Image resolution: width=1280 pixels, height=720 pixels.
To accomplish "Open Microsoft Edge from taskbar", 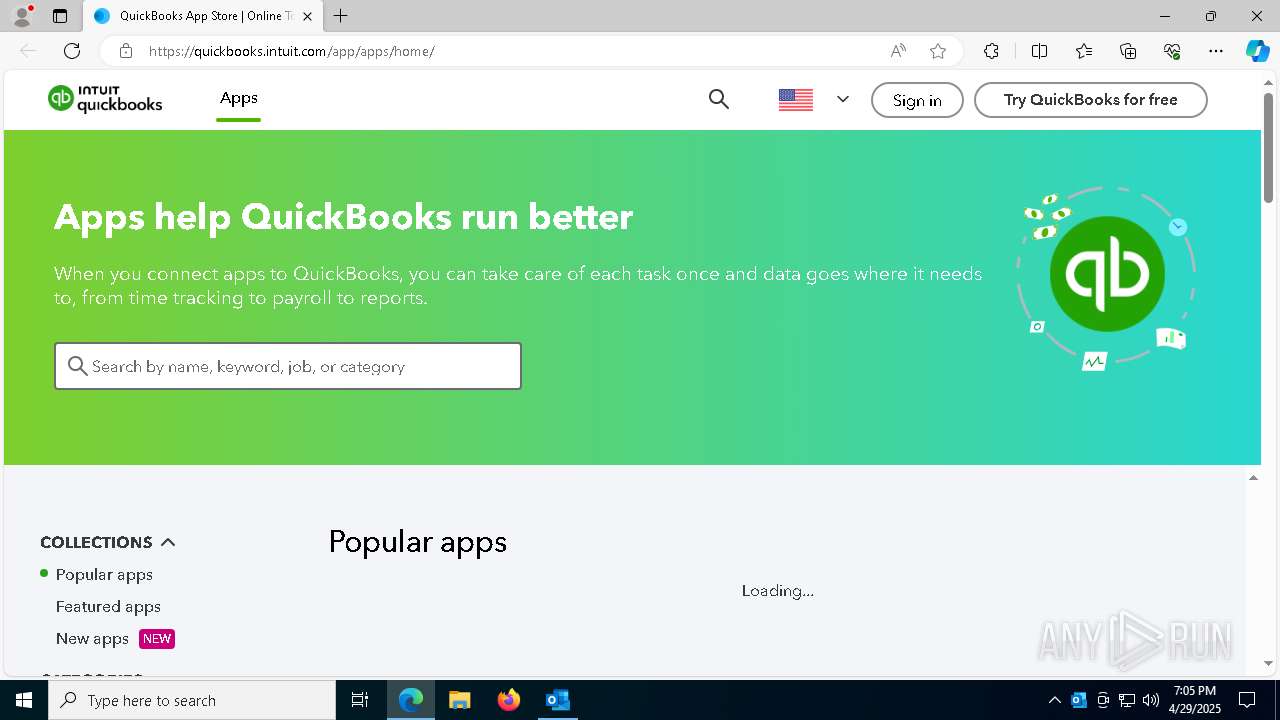I will [411, 700].
